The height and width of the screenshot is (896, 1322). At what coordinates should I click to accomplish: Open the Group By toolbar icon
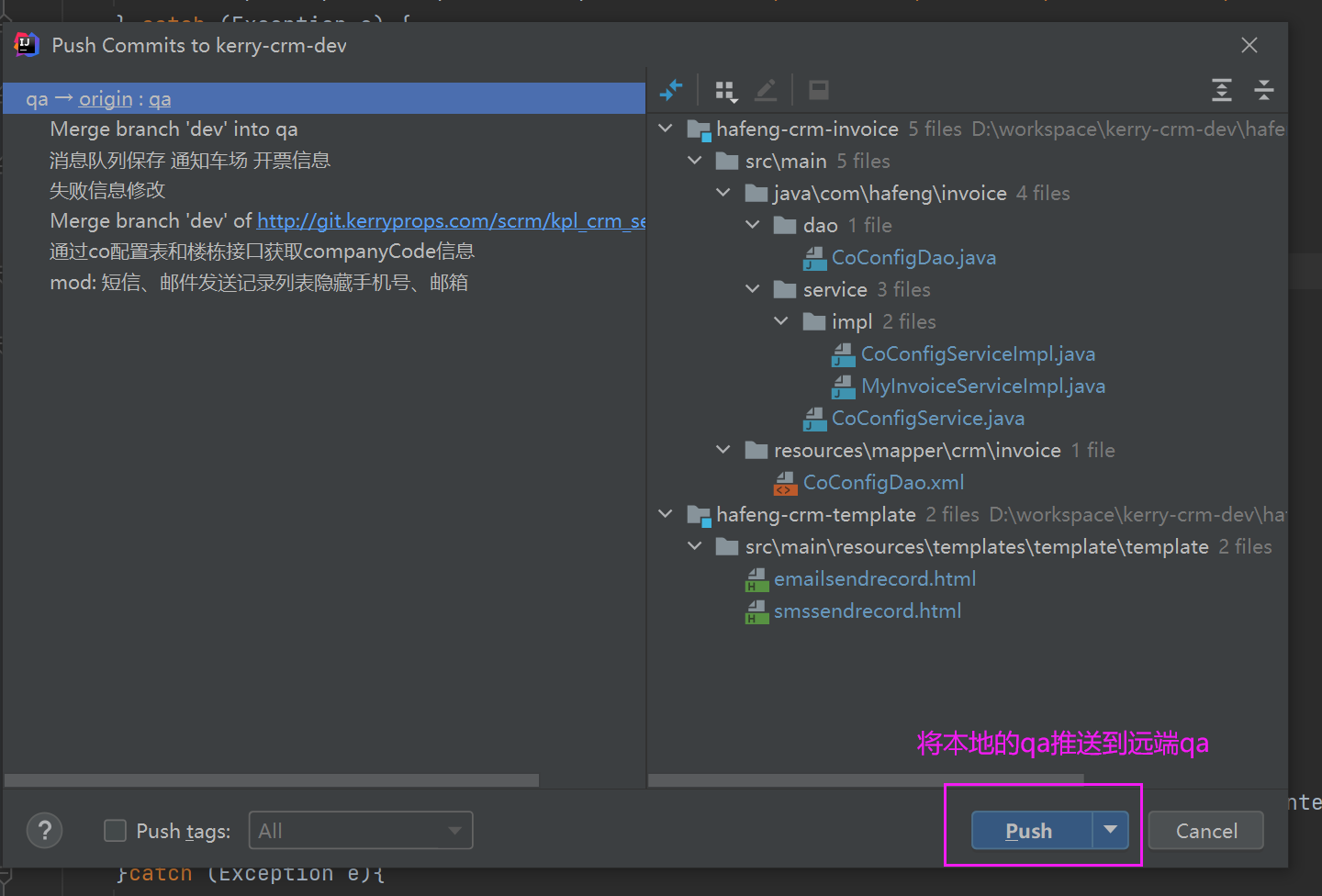(x=726, y=90)
